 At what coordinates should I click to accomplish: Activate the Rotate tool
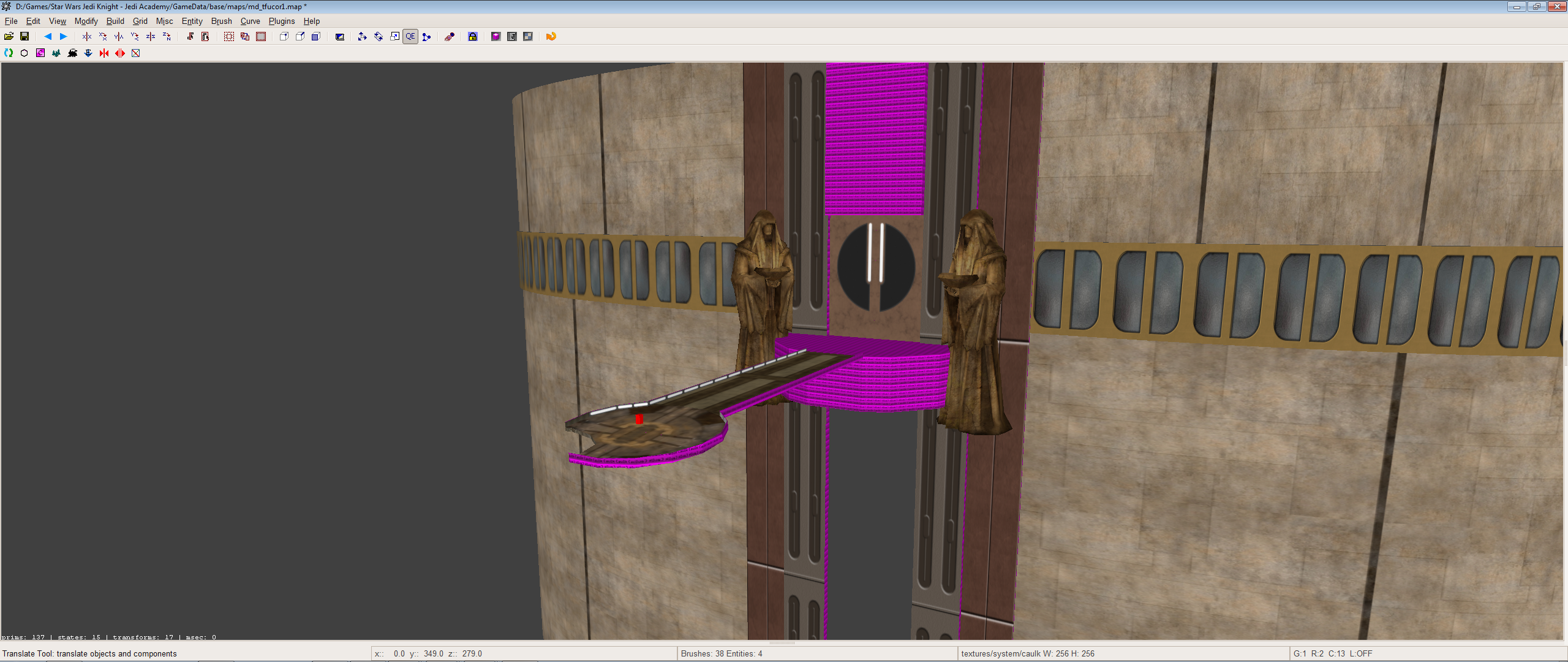coord(379,37)
